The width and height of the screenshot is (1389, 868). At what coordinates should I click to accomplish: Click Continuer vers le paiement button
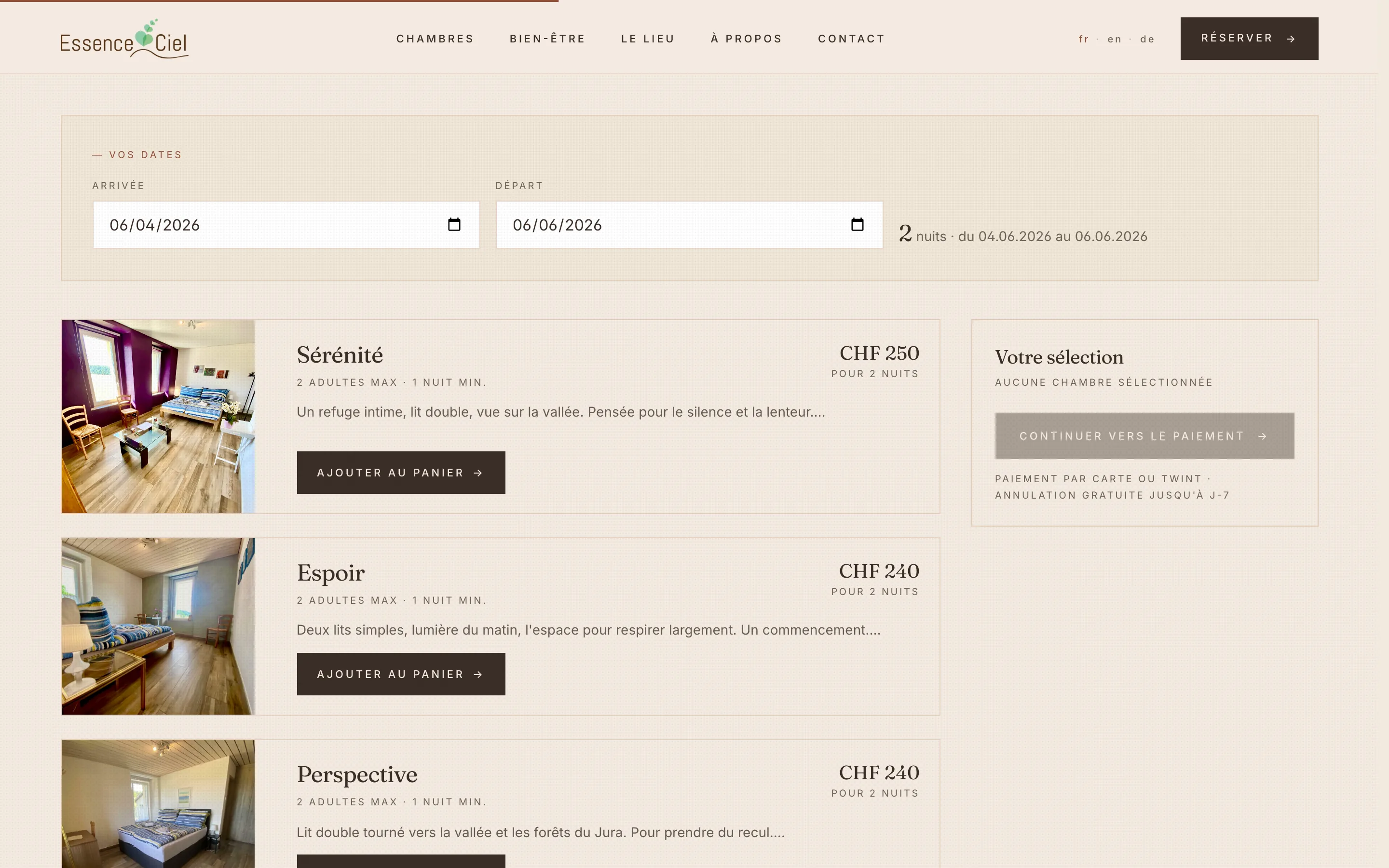(x=1144, y=436)
